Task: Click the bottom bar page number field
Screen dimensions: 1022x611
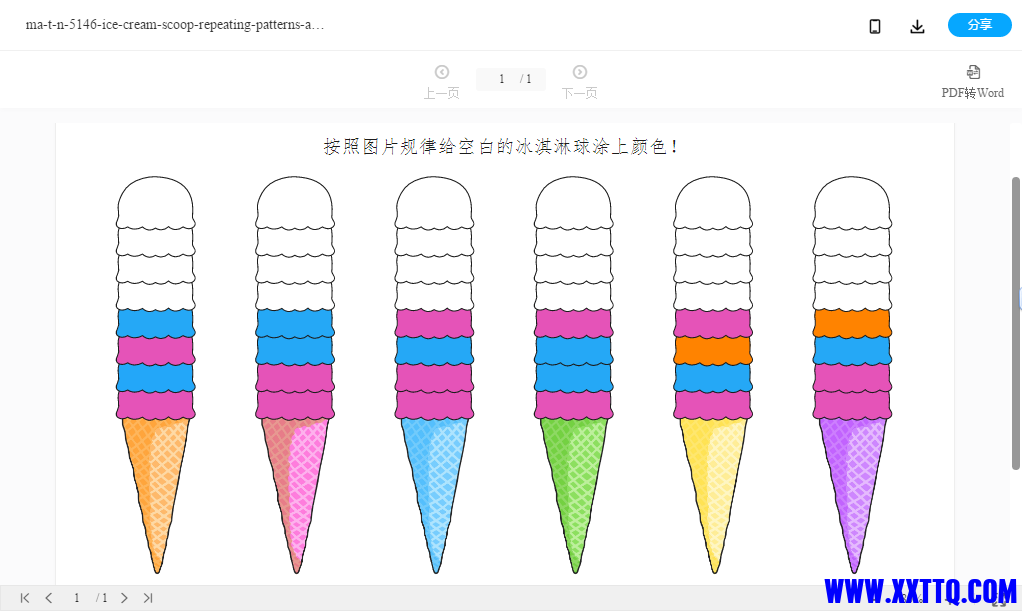Action: (77, 598)
